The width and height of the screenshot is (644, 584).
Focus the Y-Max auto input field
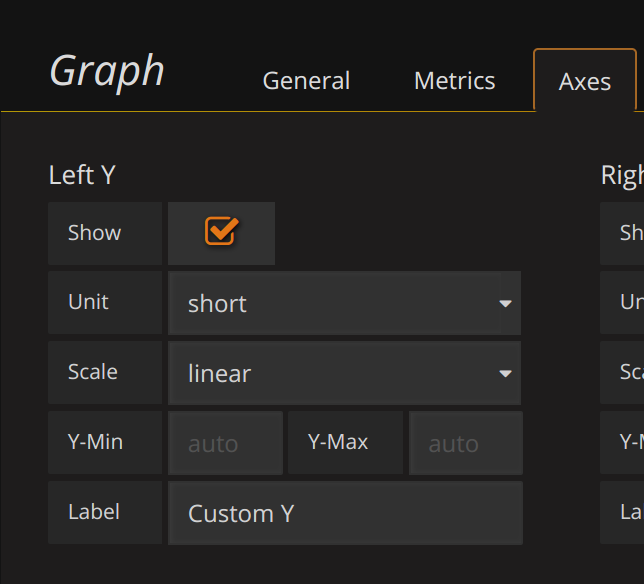tap(465, 443)
